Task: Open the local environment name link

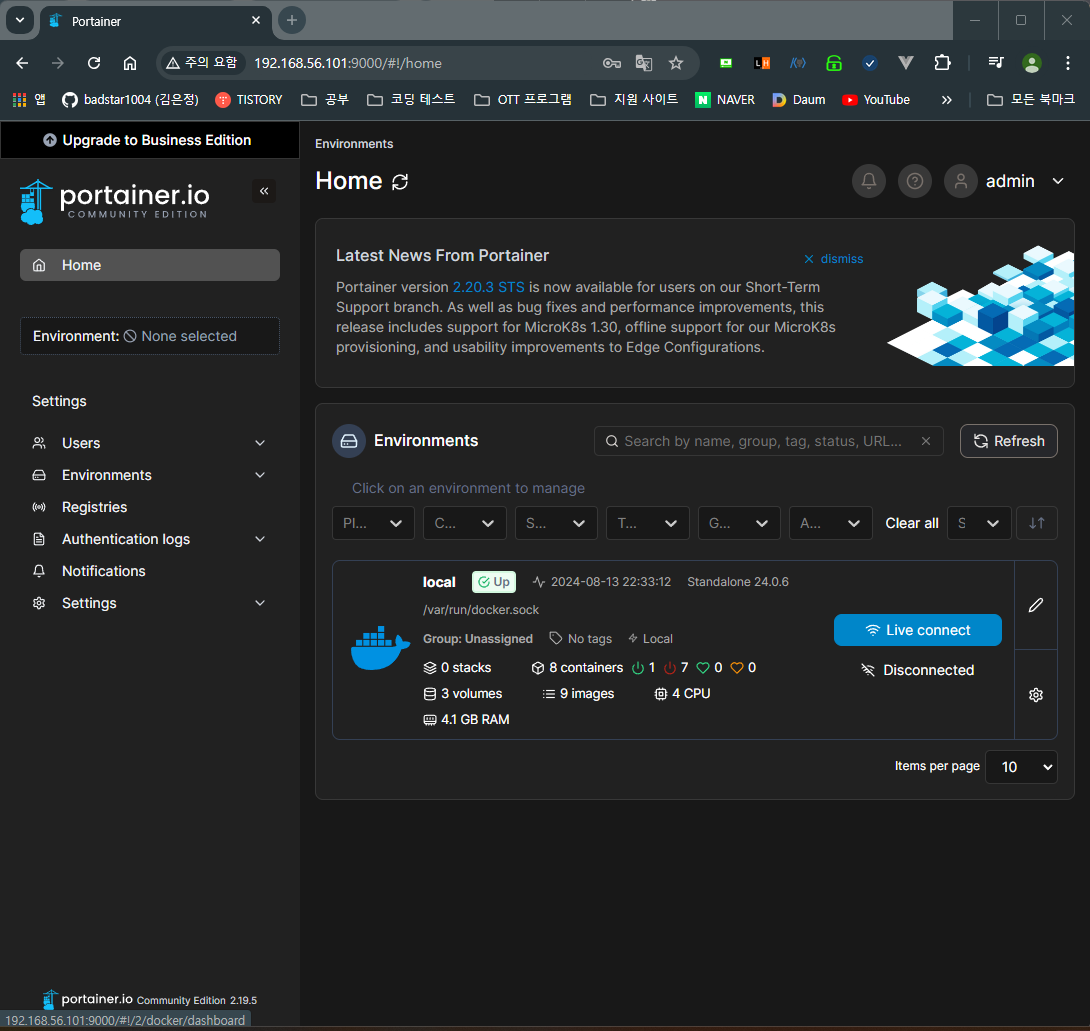Action: point(439,582)
